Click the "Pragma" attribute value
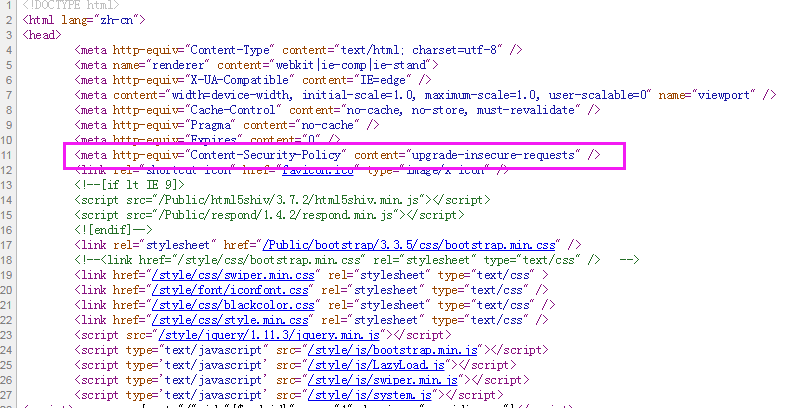The image size is (807, 408). coord(210,125)
